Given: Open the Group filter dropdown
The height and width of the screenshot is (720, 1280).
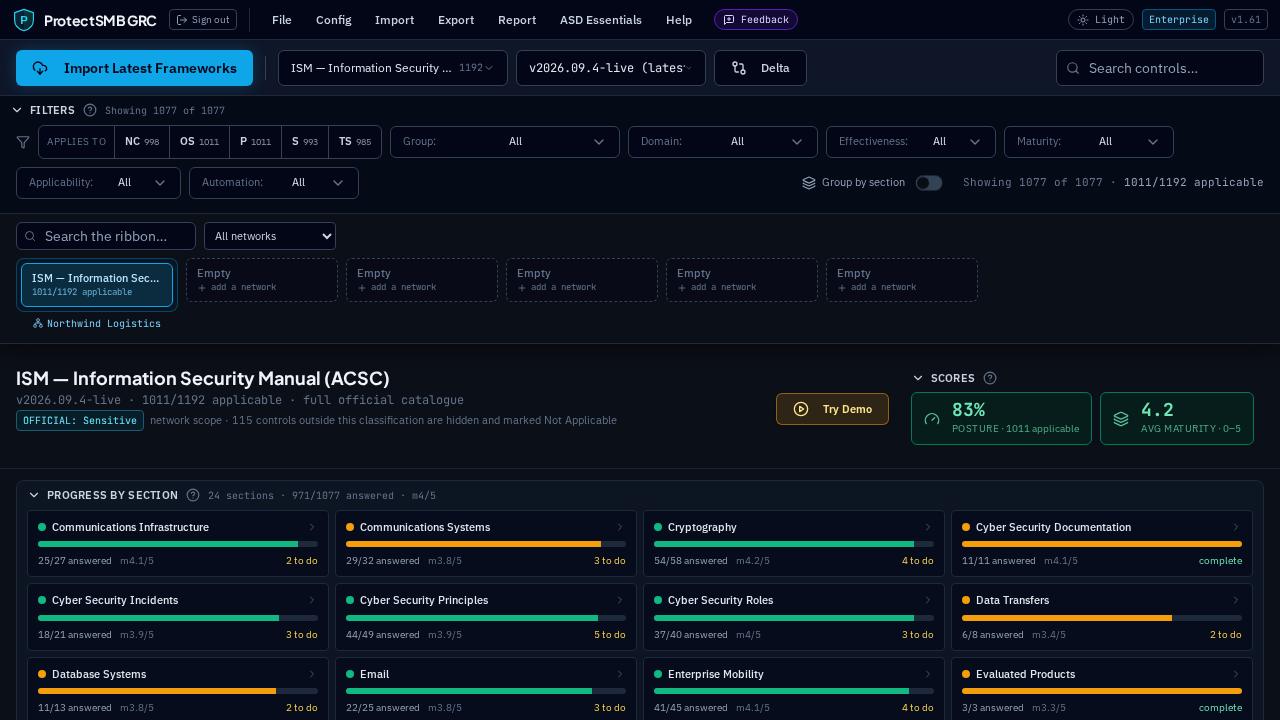Looking at the screenshot, I should (x=505, y=142).
